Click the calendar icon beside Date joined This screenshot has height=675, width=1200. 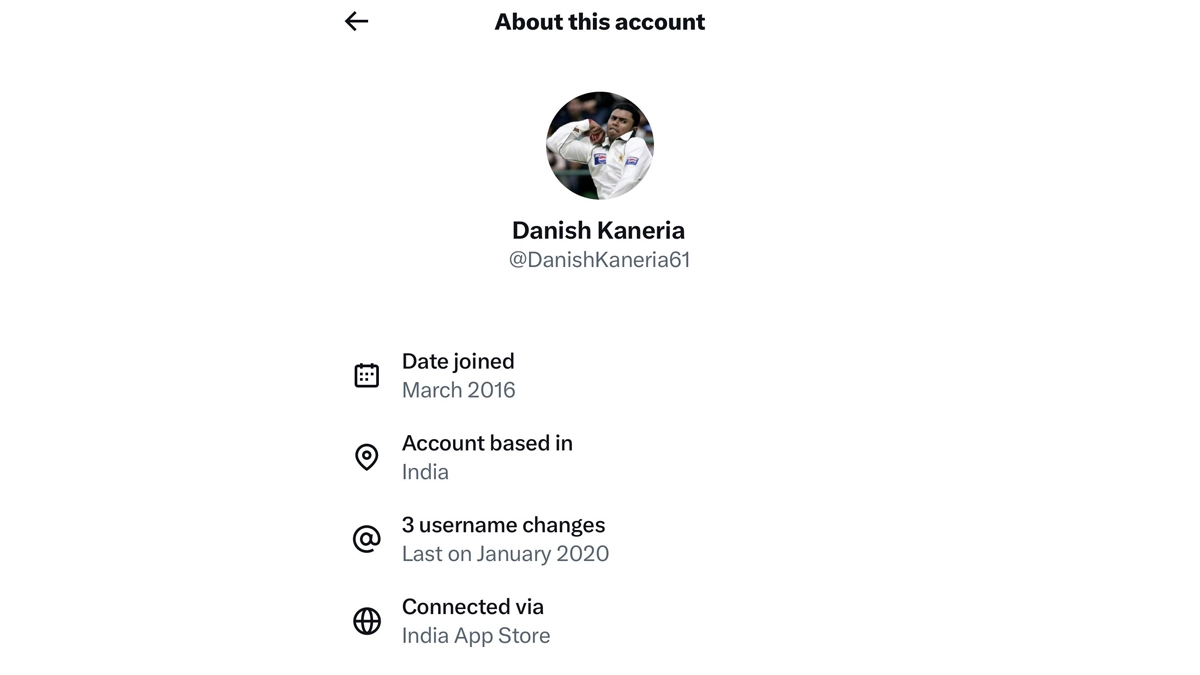pos(367,375)
